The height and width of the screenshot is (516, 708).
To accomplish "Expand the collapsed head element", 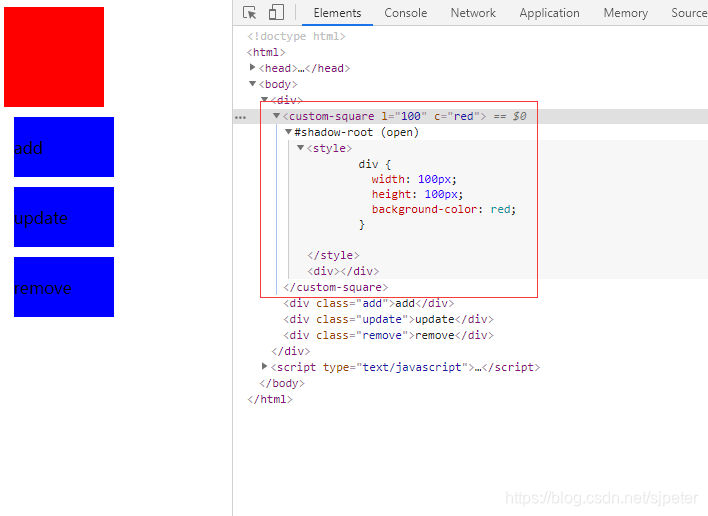I will tap(252, 68).
